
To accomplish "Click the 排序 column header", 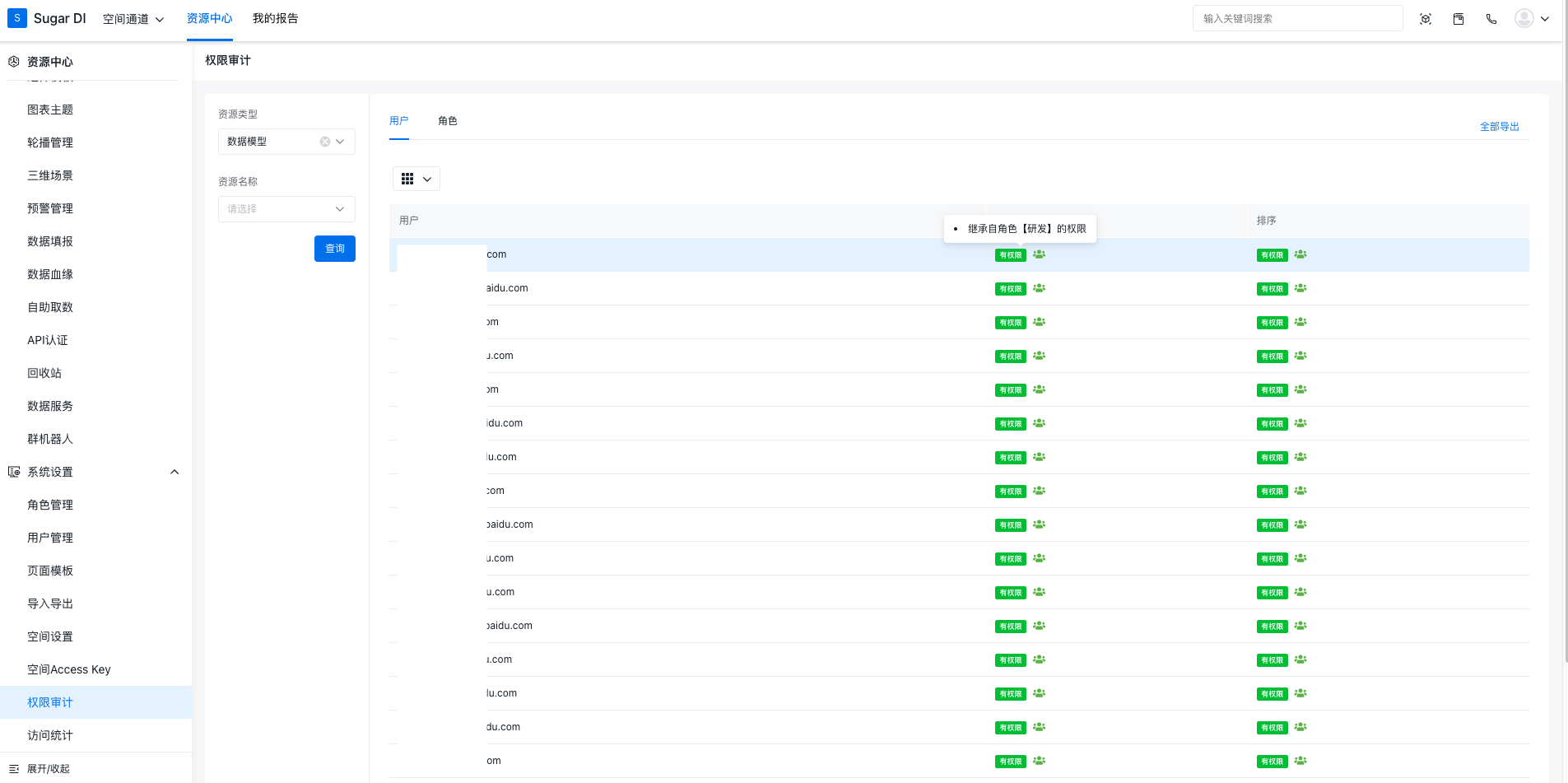I will 1267,221.
